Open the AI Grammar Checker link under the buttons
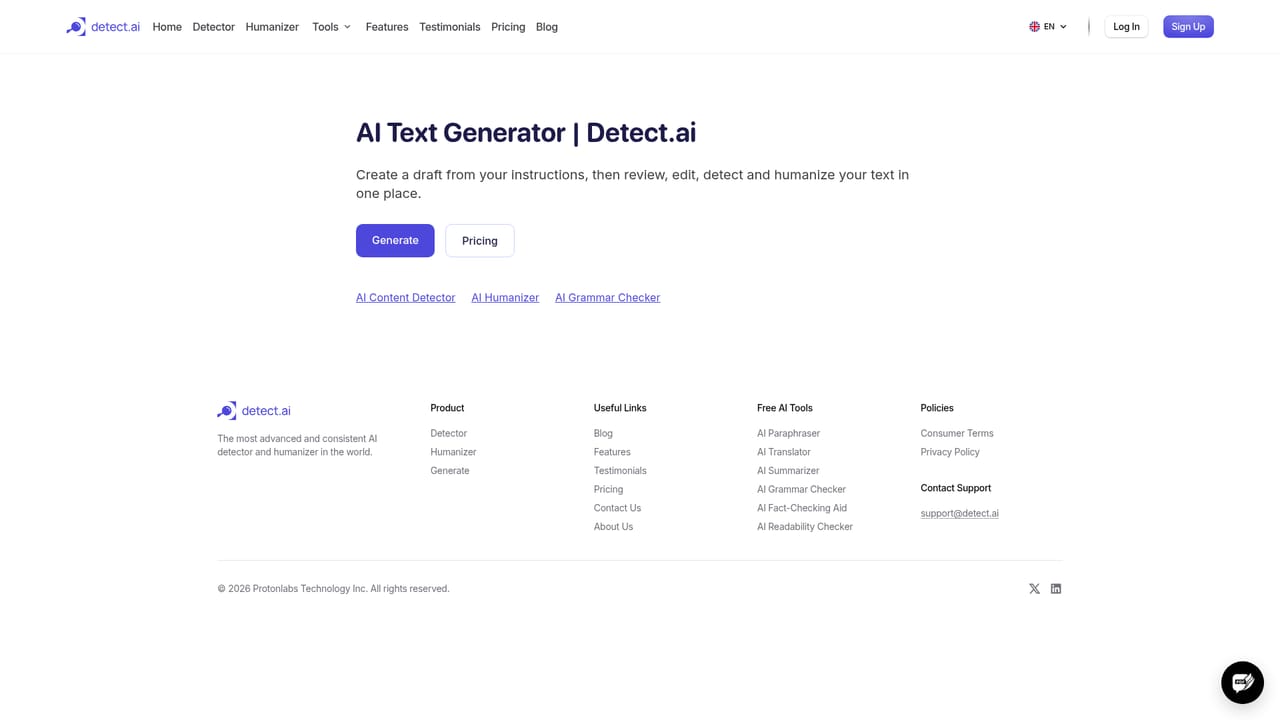The image size is (1280, 720). (608, 298)
